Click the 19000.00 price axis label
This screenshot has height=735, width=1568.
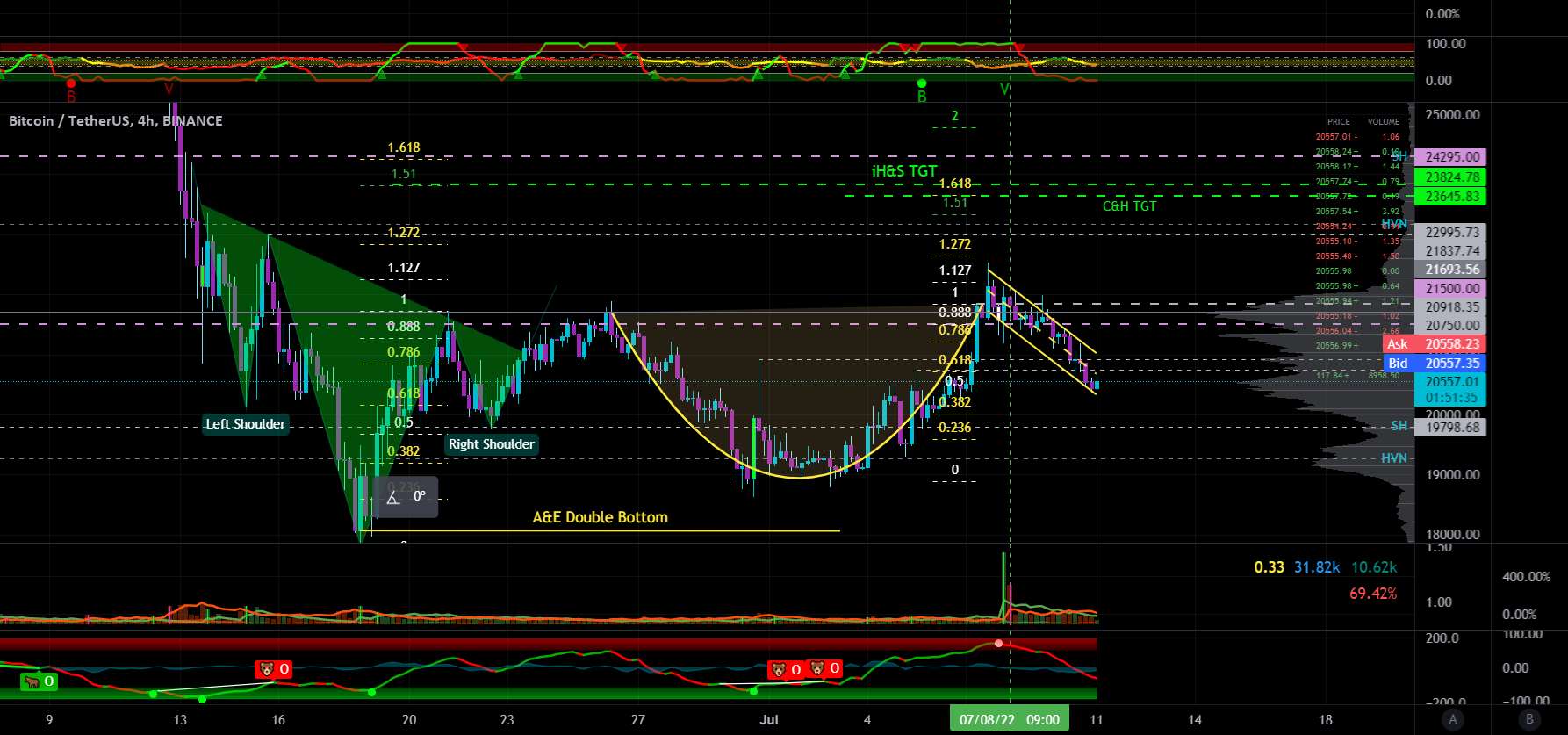[x=1453, y=474]
